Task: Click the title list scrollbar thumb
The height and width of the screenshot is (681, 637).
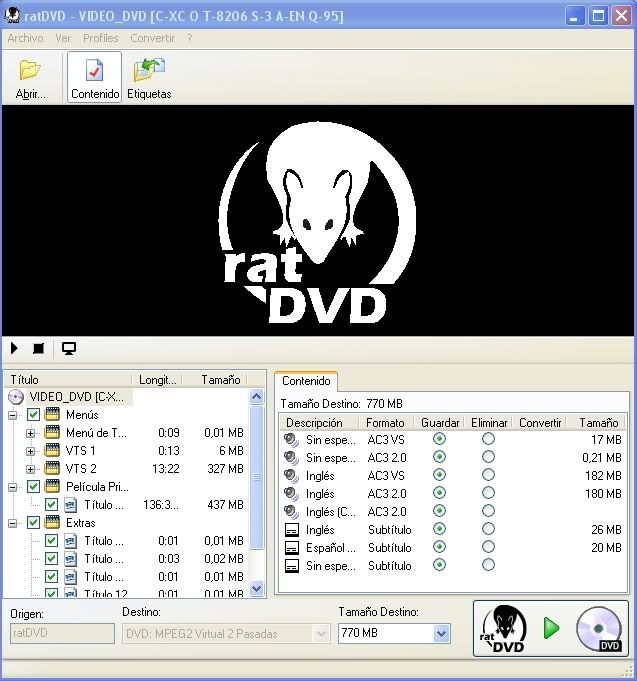Action: coord(257,477)
